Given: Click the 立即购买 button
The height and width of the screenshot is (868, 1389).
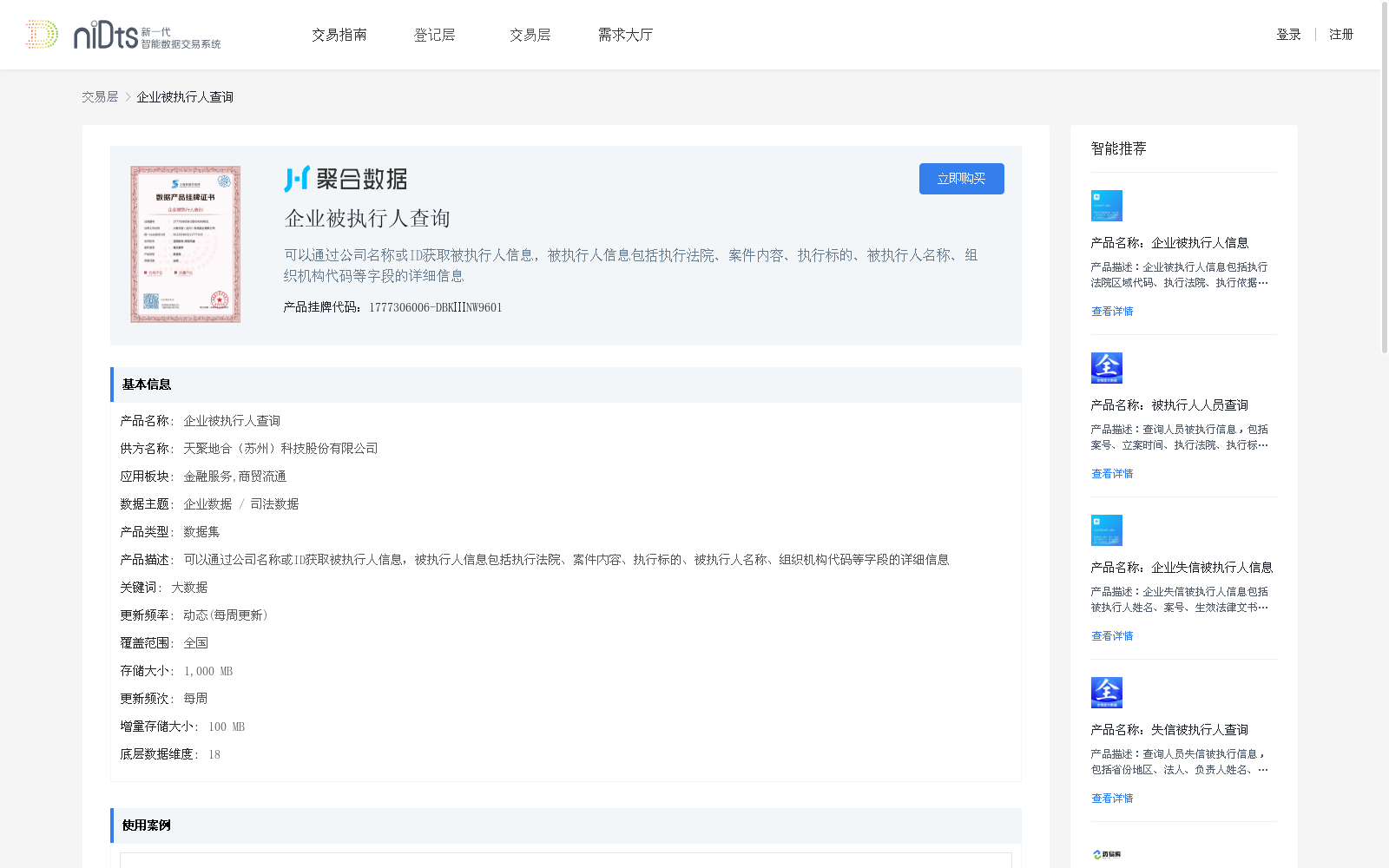Looking at the screenshot, I should click(962, 179).
